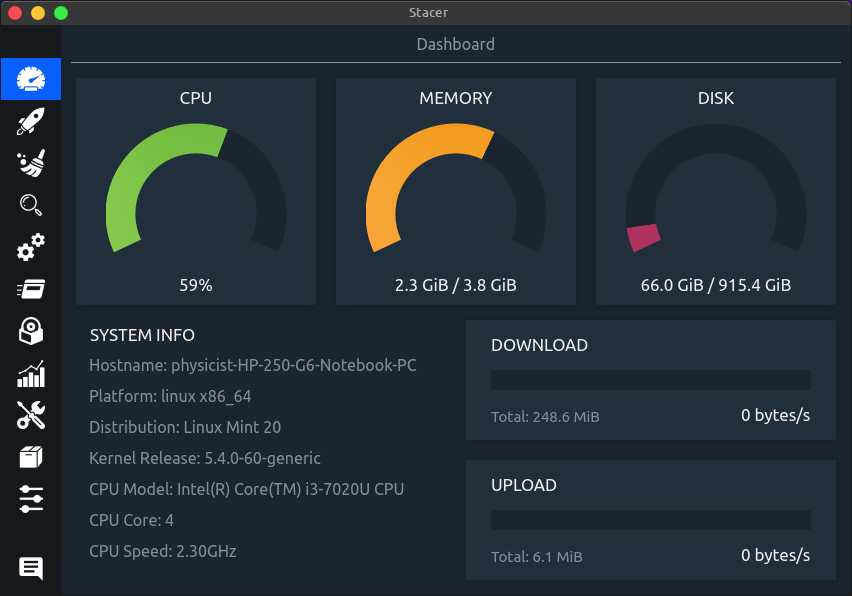
Task: Open Services via the gears icon
Action: click(30, 247)
